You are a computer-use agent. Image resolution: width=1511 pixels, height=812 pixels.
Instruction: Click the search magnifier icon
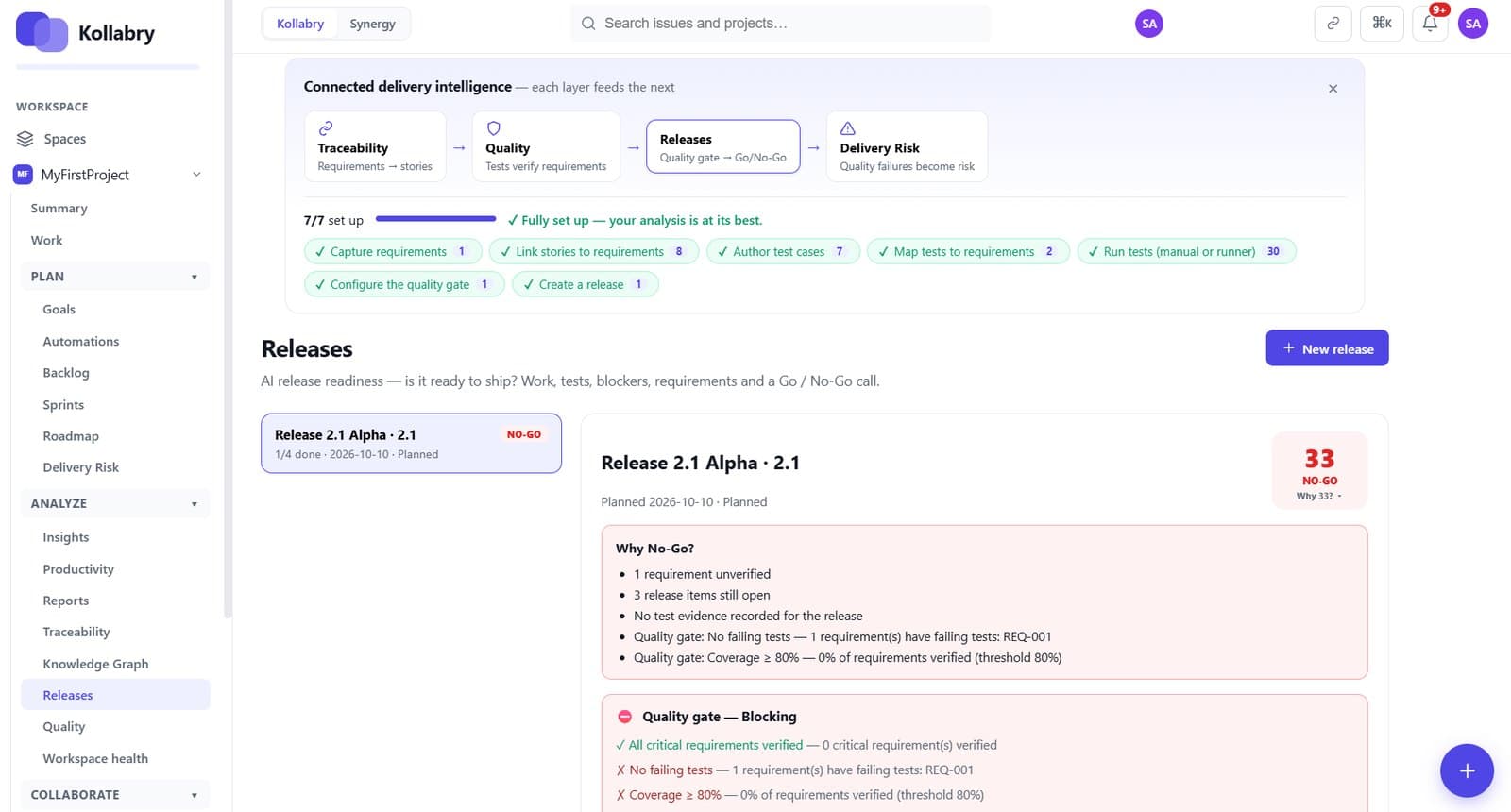click(588, 24)
